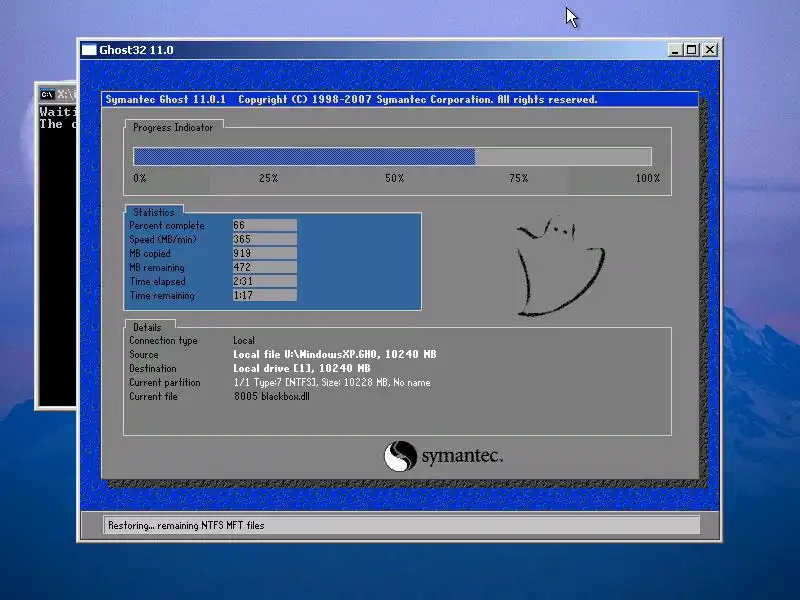Click the current file 8005 blackbox.dll

272,396
